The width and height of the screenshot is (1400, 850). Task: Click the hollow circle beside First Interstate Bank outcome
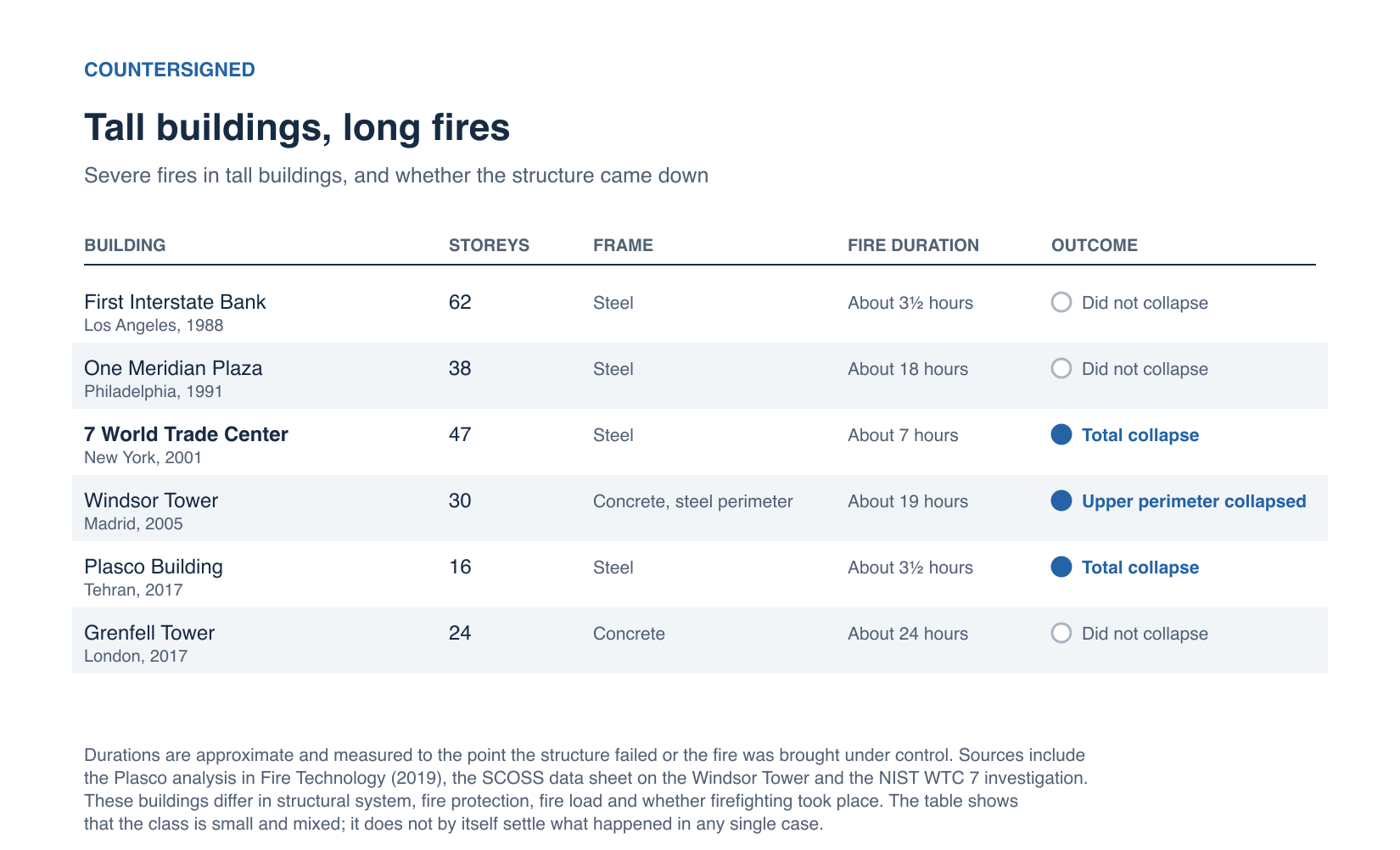(1061, 302)
